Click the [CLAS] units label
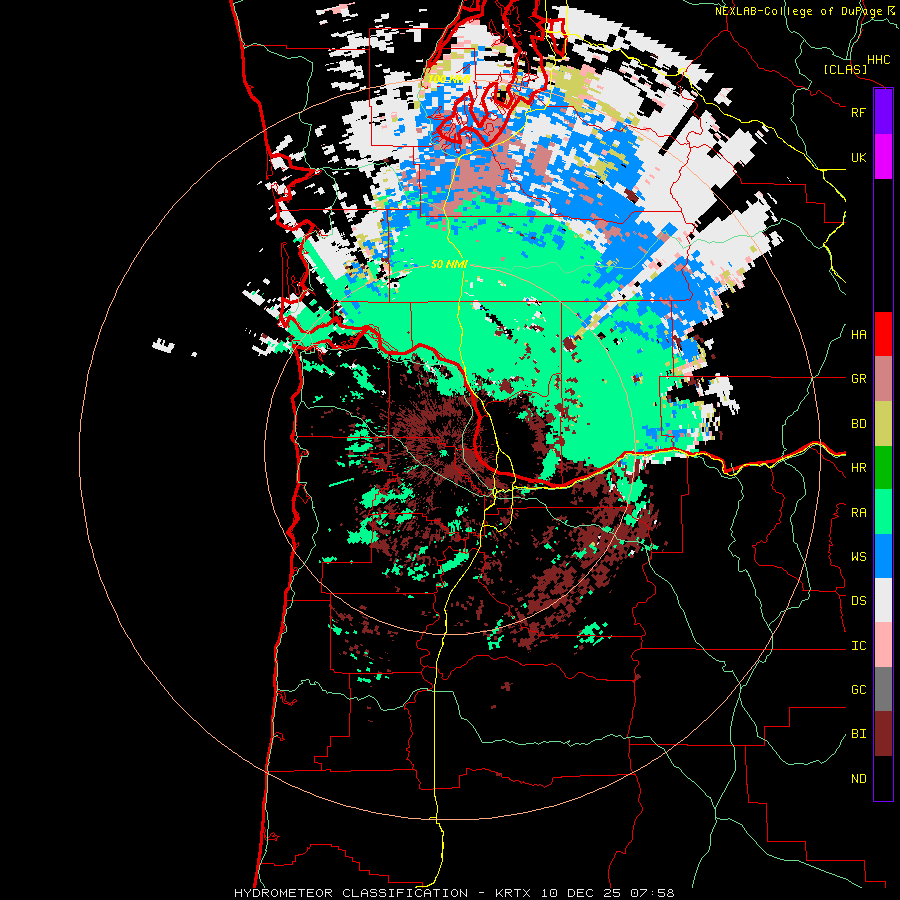900x900 pixels. 845,69
